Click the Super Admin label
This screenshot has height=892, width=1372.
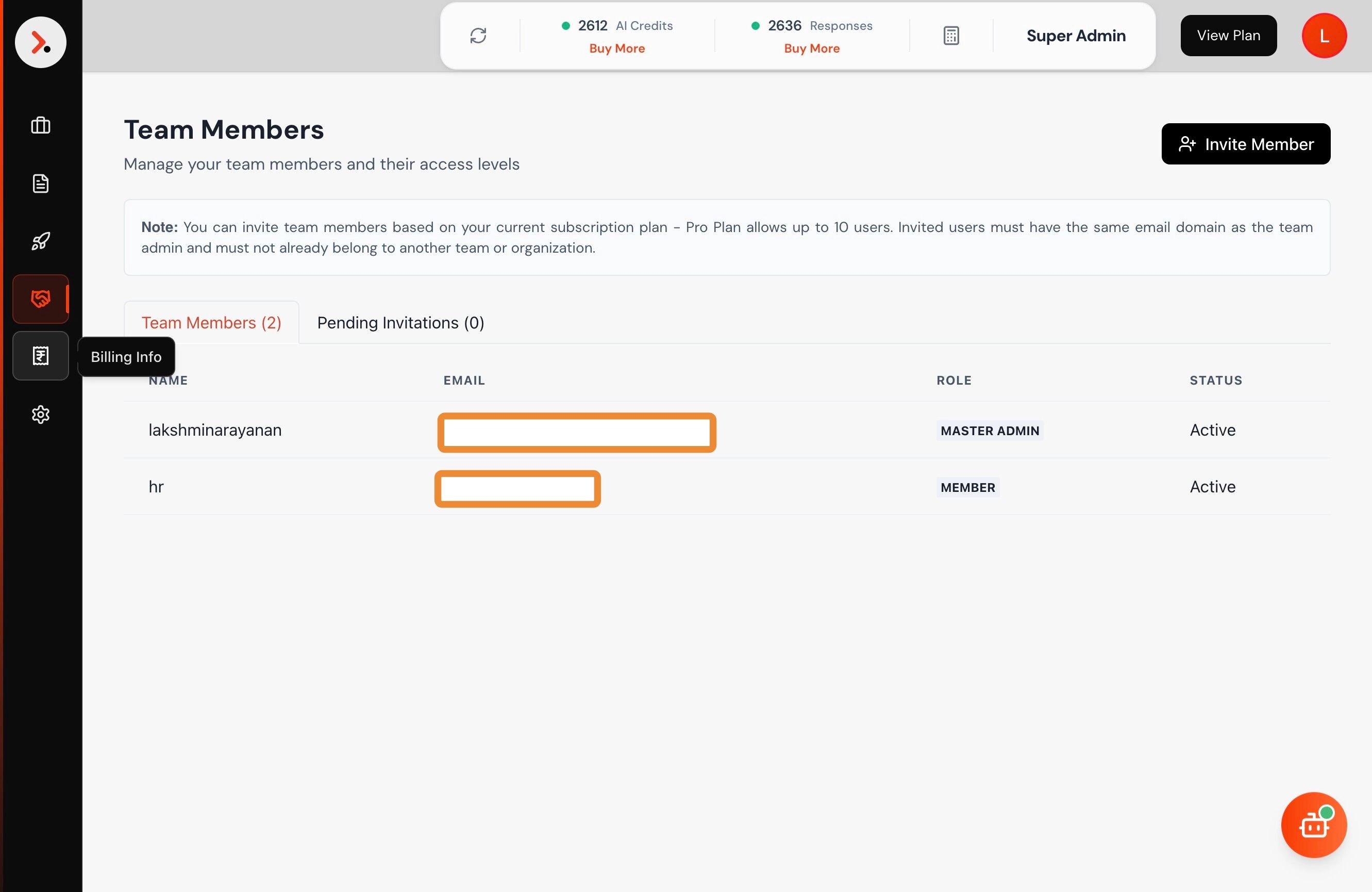1076,36
